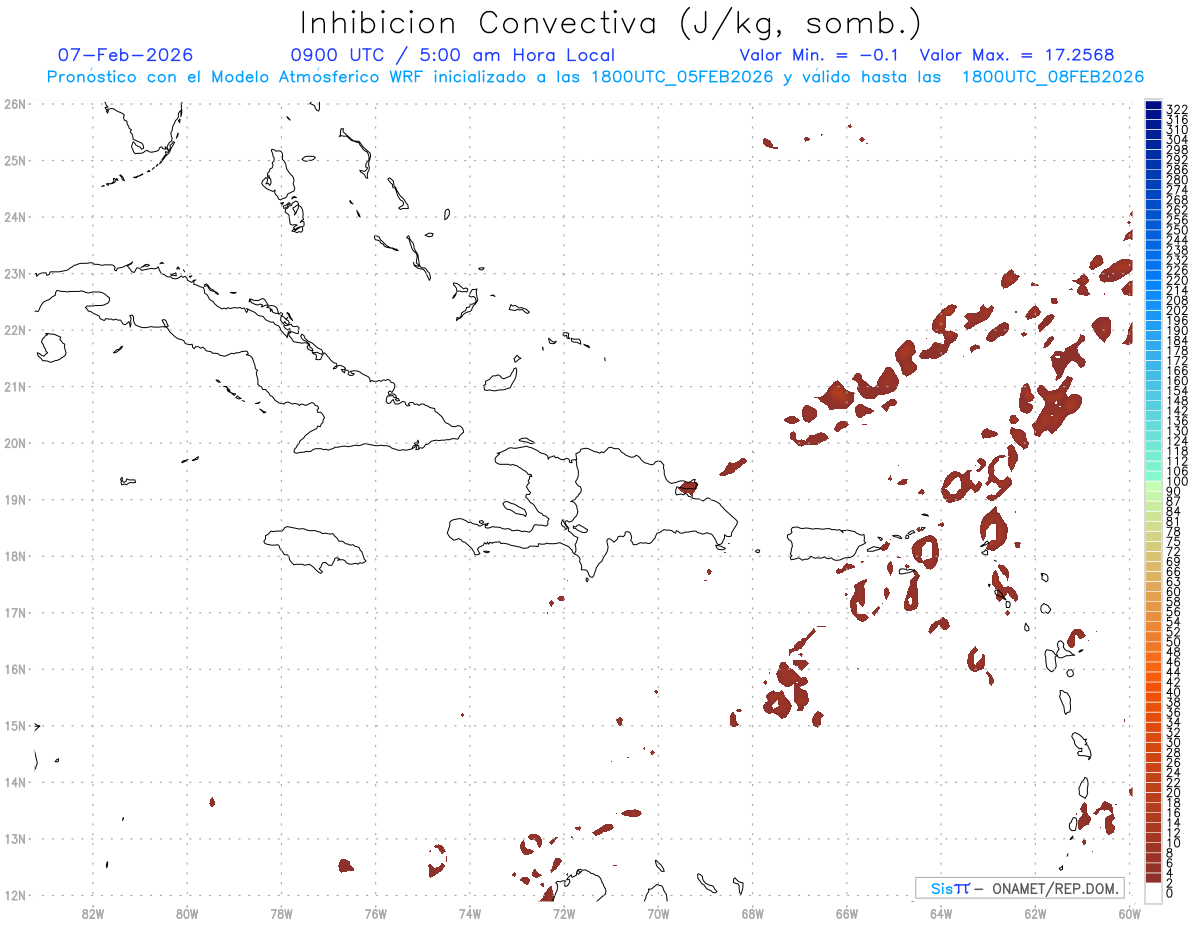Click the "16N" latitude label
The height and width of the screenshot is (927, 1200).
click(x=15, y=669)
